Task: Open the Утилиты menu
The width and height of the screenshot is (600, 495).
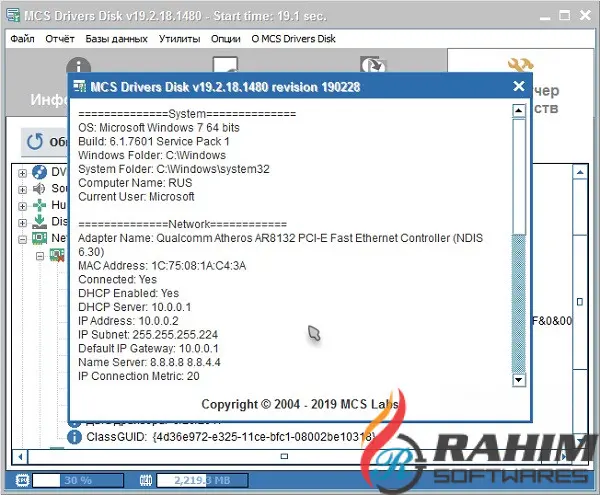Action: tap(179, 39)
